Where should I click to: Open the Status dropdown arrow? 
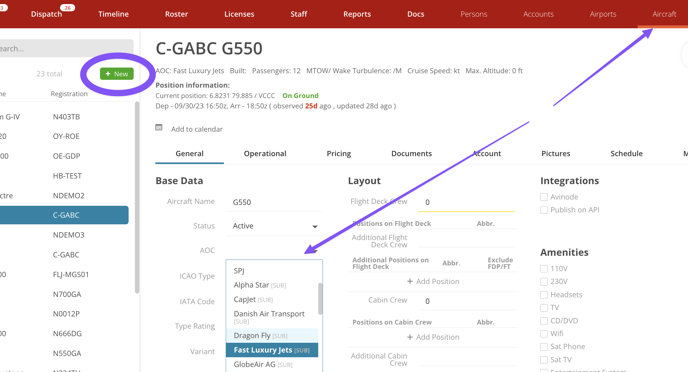[315, 226]
